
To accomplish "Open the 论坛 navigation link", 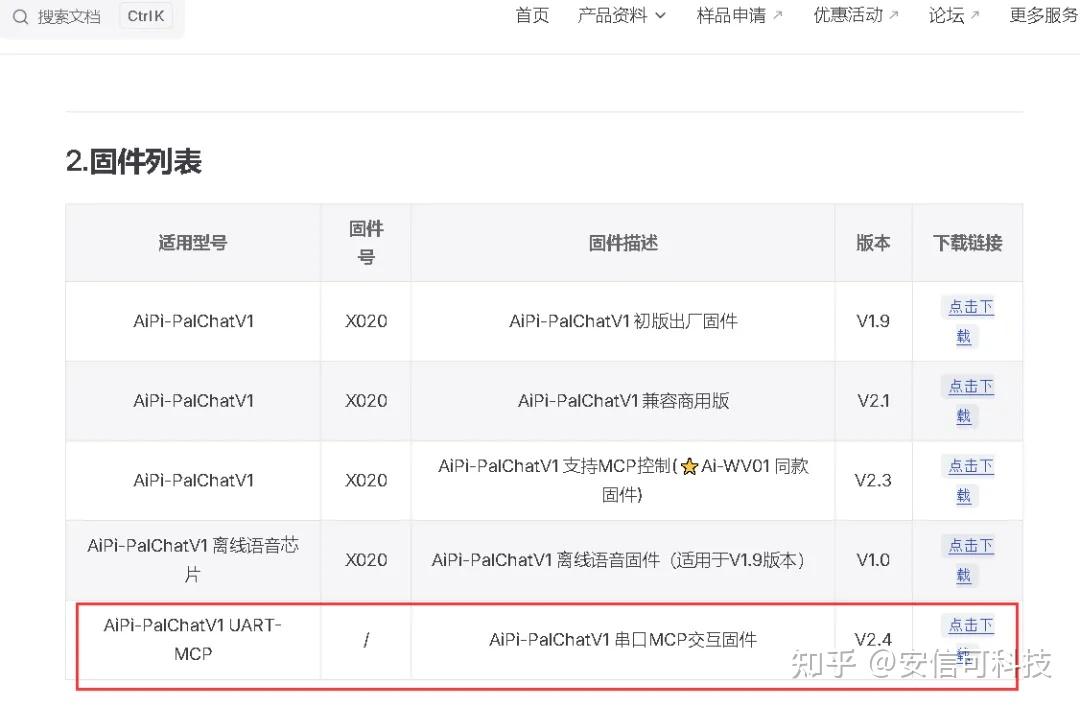I will tap(953, 15).
